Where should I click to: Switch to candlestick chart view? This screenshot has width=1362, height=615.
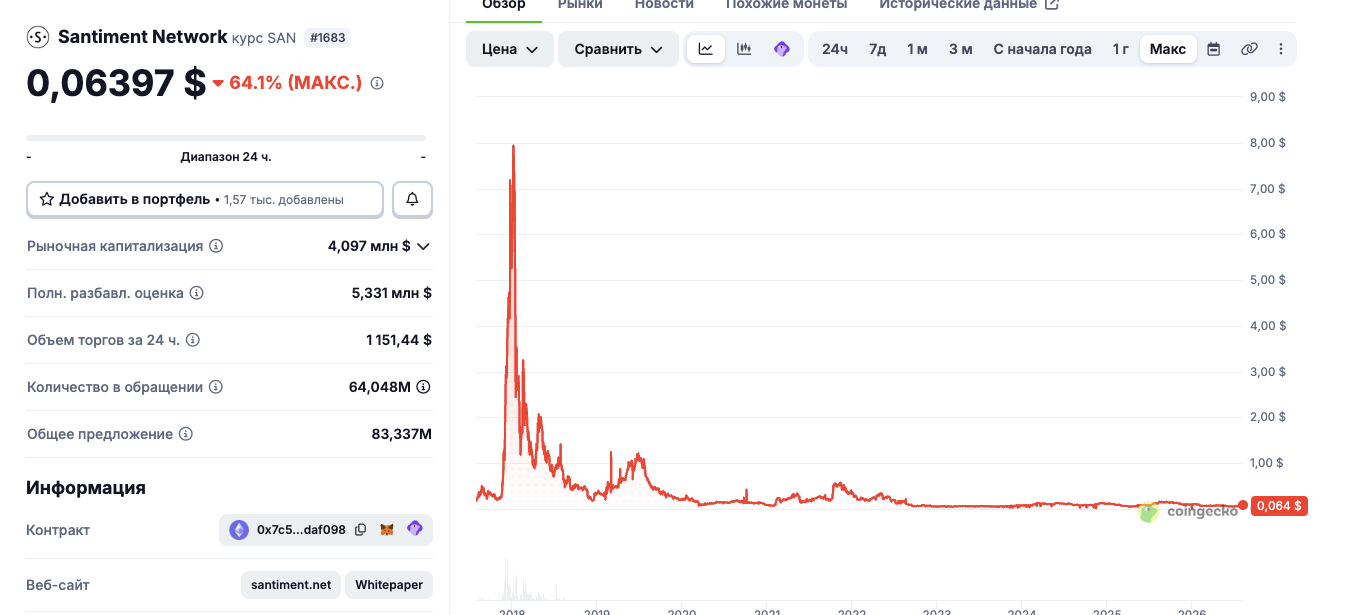(x=744, y=49)
